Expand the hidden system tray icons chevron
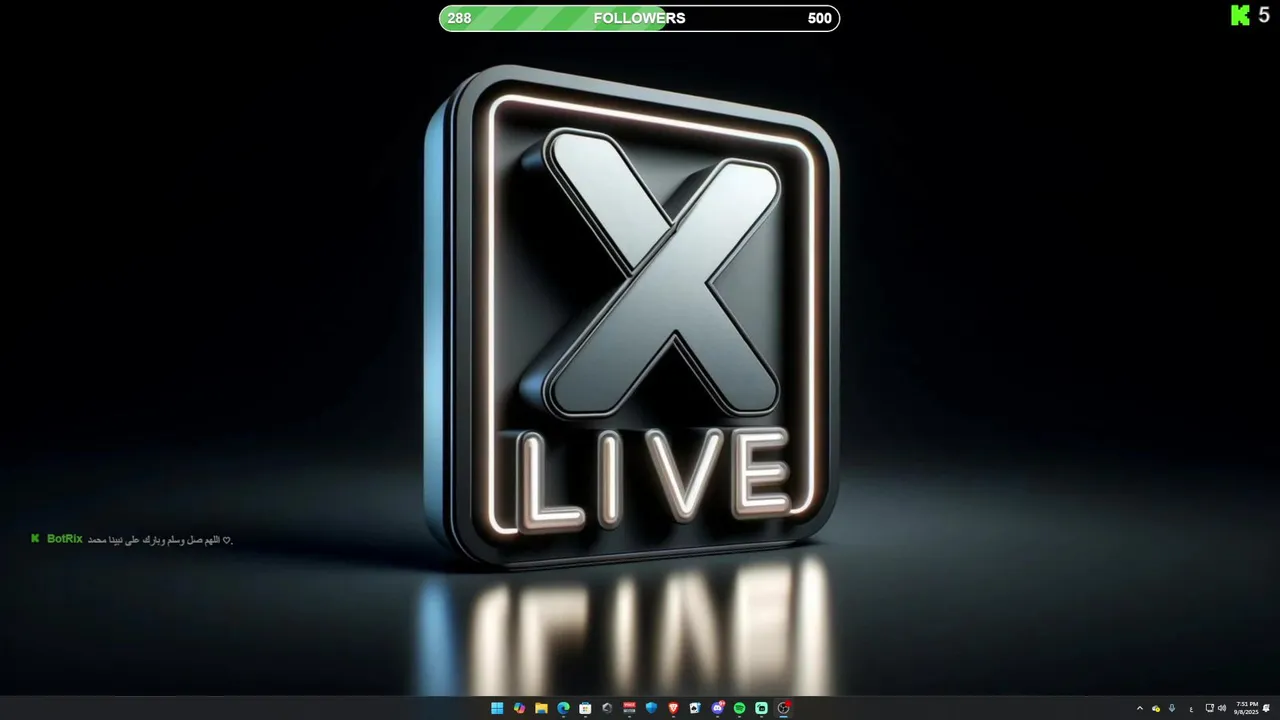 tap(1139, 708)
